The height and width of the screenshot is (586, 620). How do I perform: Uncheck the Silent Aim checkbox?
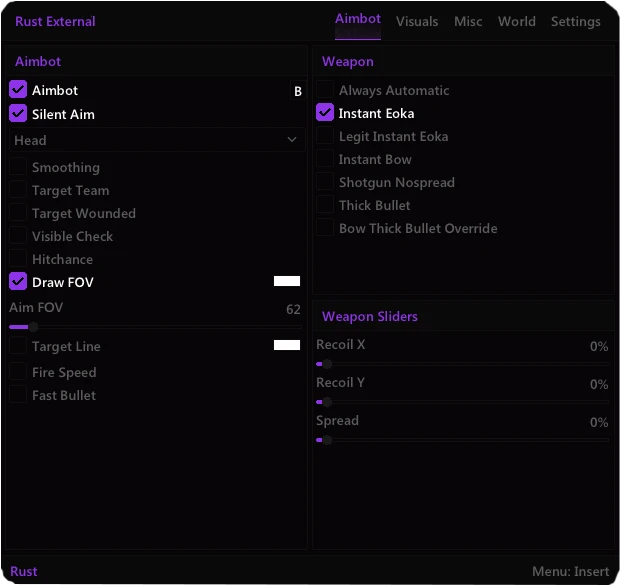[x=18, y=113]
